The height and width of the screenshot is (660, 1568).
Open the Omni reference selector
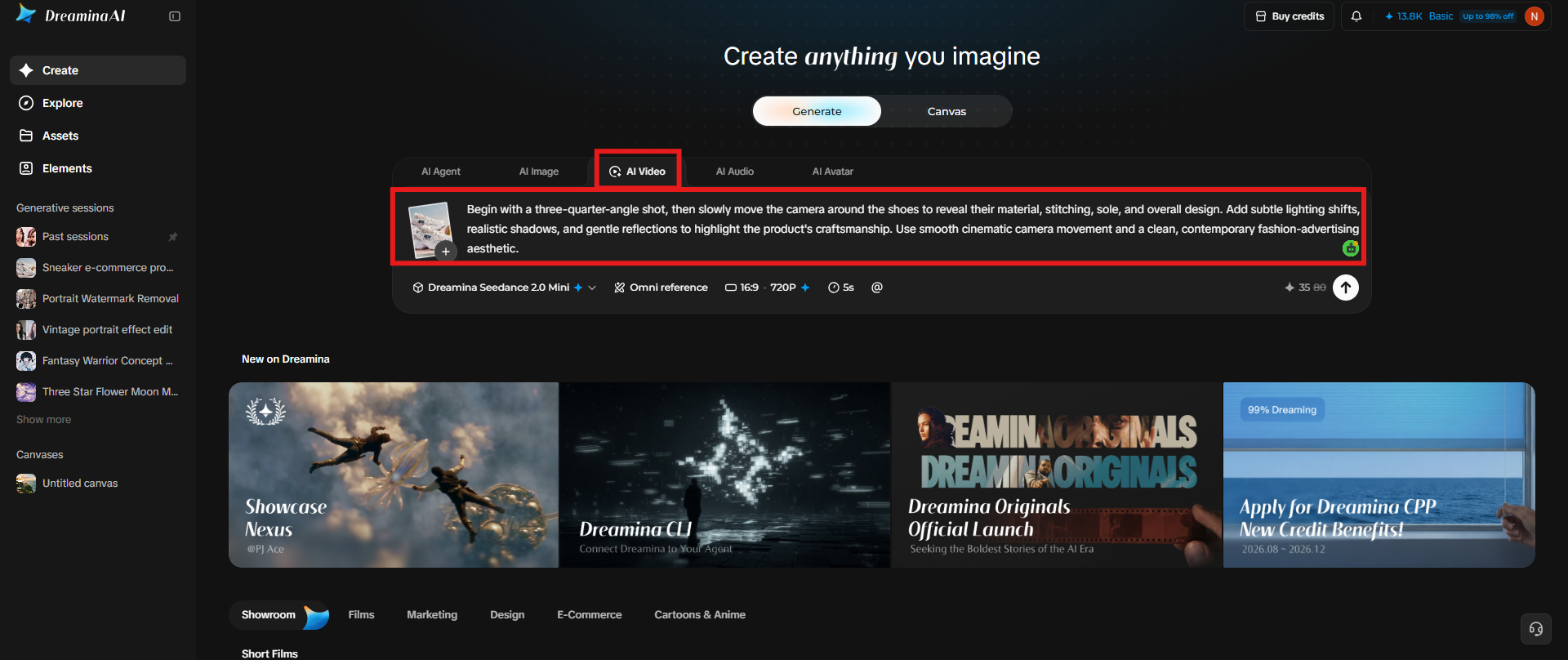coord(661,288)
